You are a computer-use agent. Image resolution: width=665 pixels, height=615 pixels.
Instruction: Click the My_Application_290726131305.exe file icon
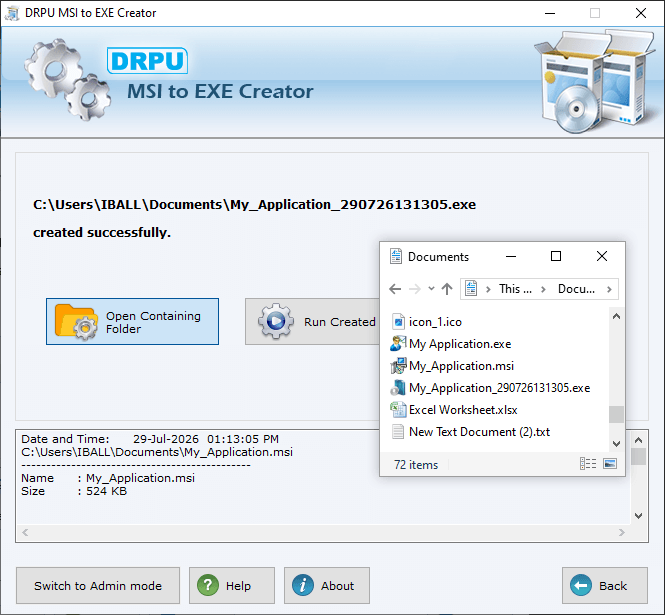pos(398,388)
